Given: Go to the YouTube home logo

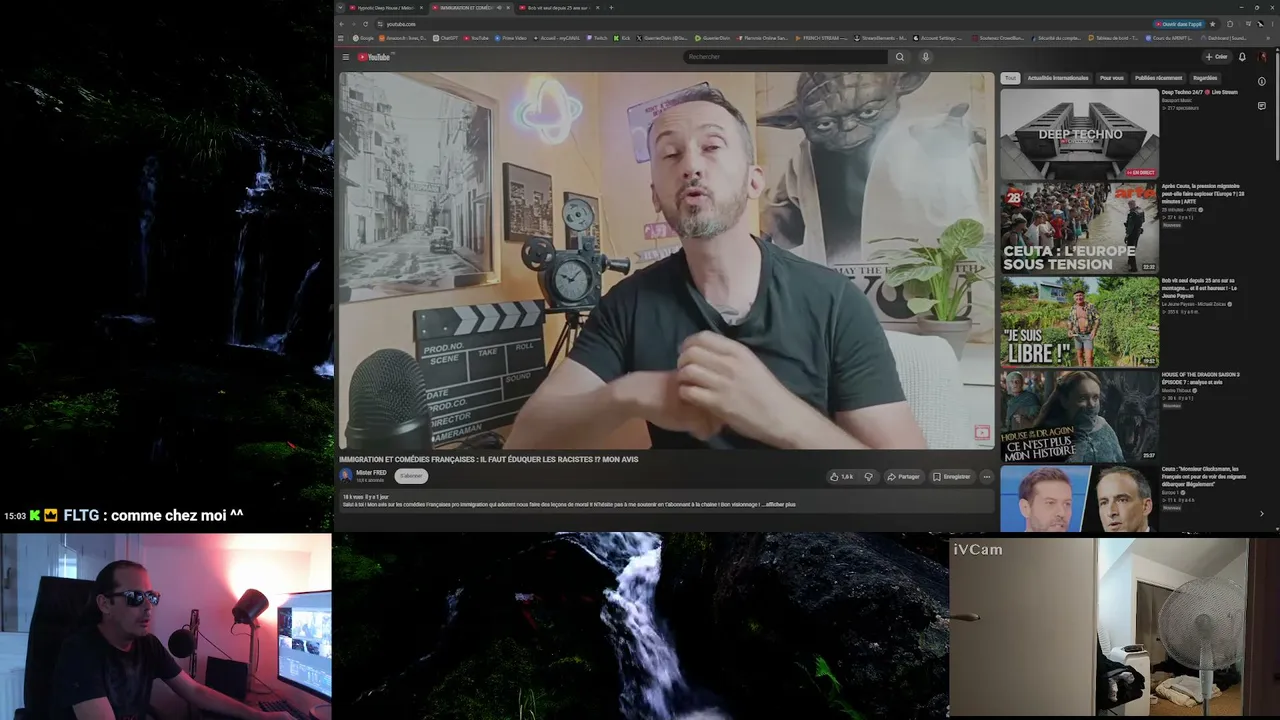Looking at the screenshot, I should tap(375, 57).
